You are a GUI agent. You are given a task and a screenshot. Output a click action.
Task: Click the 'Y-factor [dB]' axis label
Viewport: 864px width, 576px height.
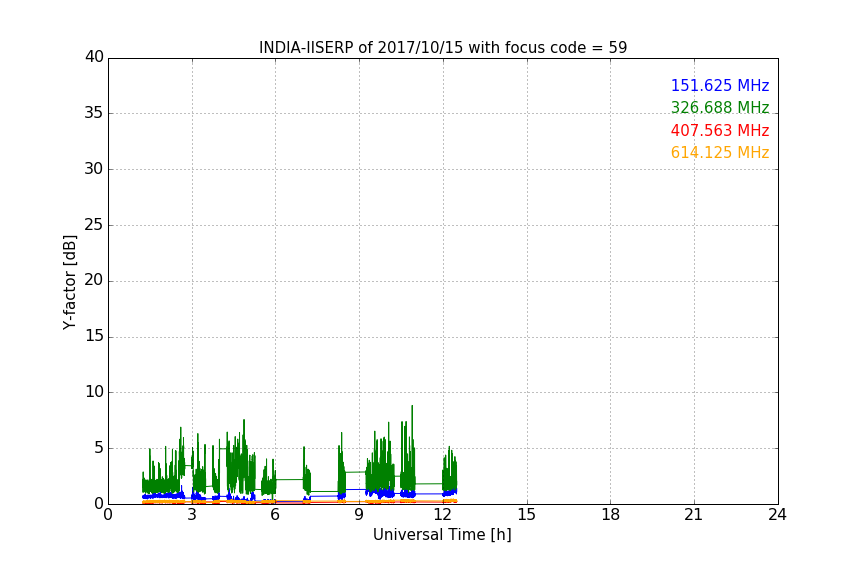click(x=69, y=282)
